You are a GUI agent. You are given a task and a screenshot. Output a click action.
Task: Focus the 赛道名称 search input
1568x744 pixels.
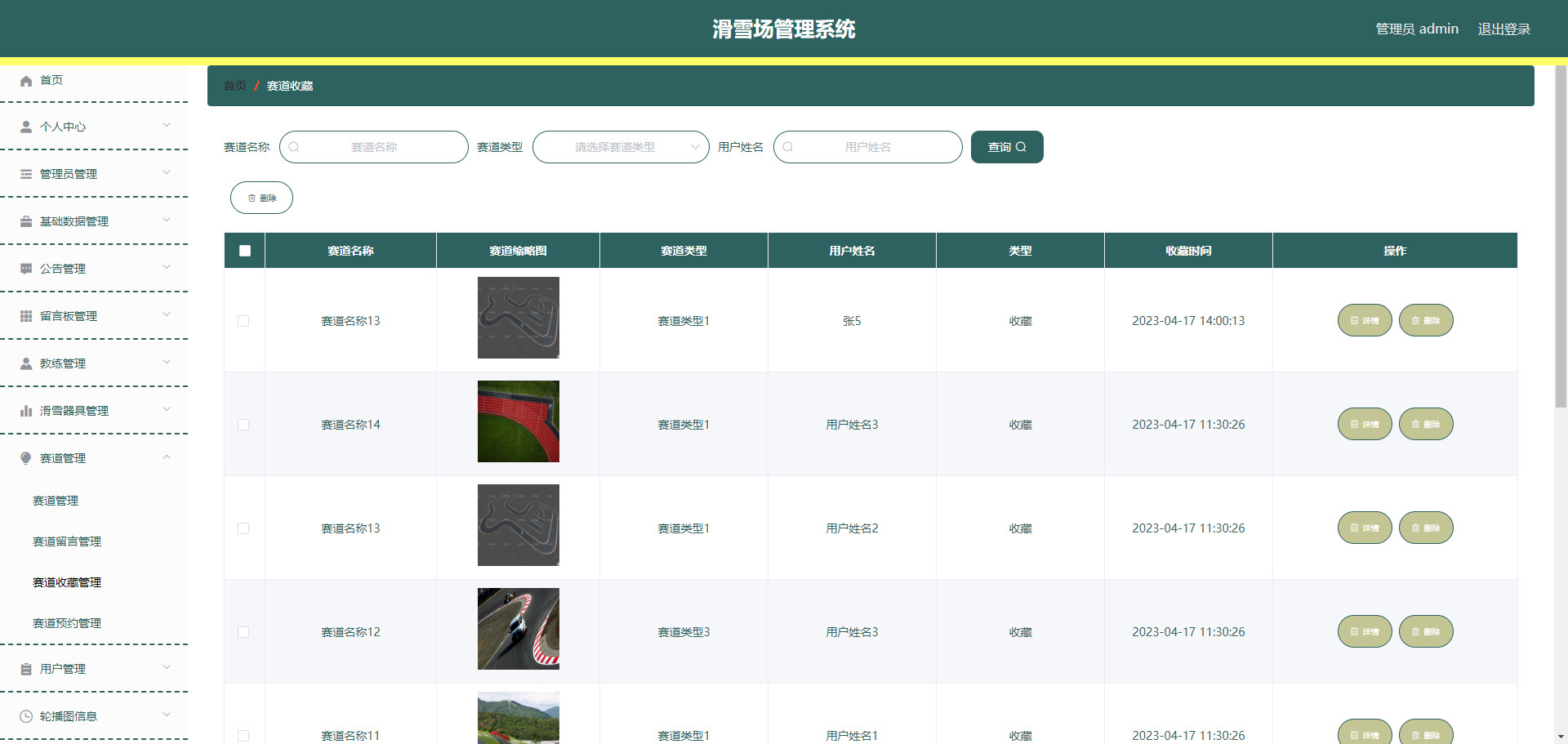tap(374, 147)
